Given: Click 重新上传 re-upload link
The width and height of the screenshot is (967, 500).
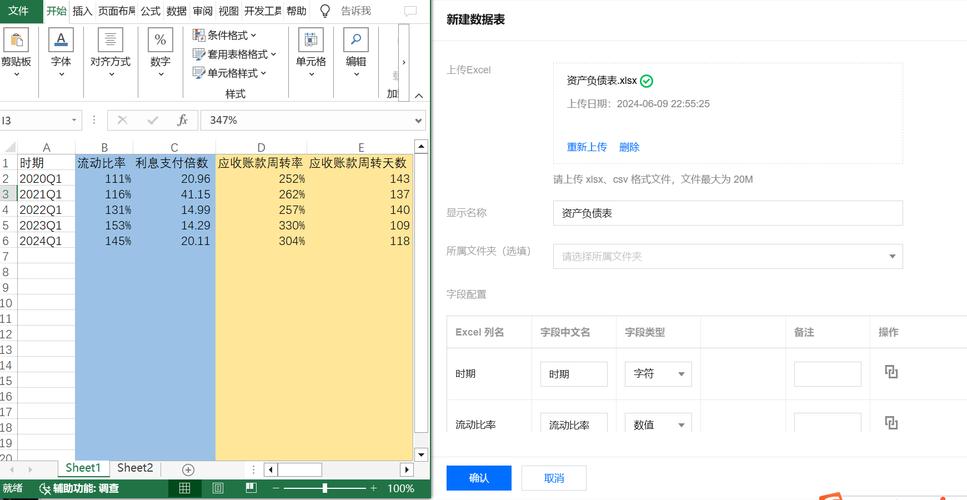Looking at the screenshot, I should 586,147.
